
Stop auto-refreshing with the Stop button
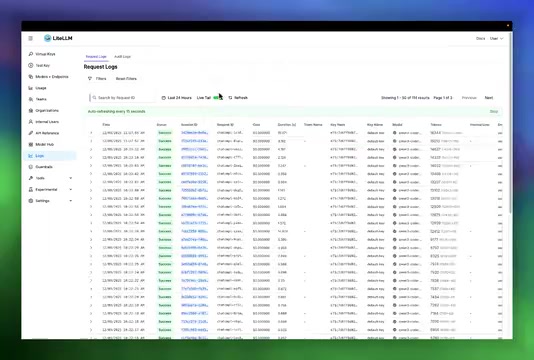coord(494,111)
